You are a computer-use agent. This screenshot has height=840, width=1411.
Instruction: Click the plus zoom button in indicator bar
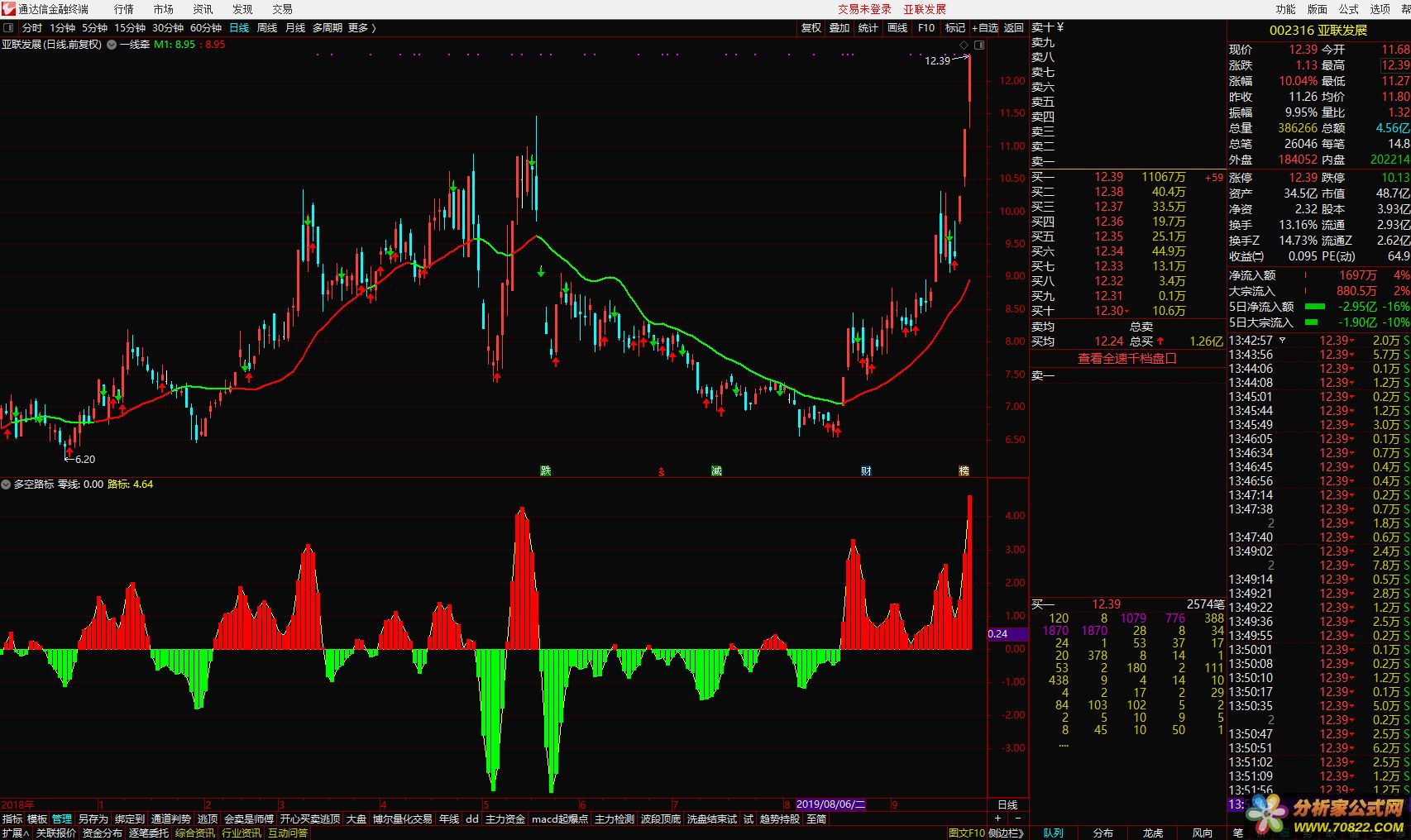pos(997,819)
